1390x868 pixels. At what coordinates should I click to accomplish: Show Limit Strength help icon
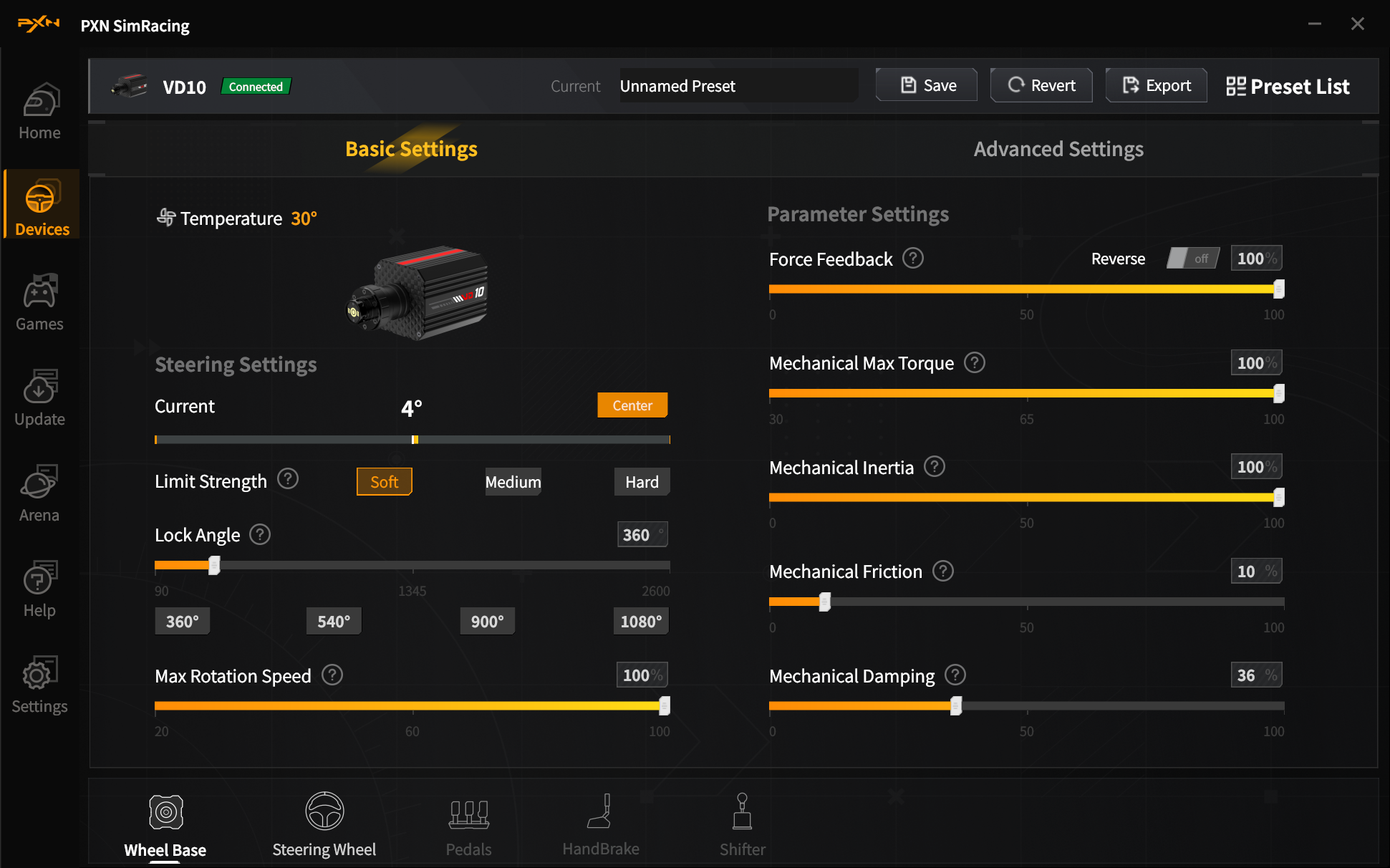288,478
